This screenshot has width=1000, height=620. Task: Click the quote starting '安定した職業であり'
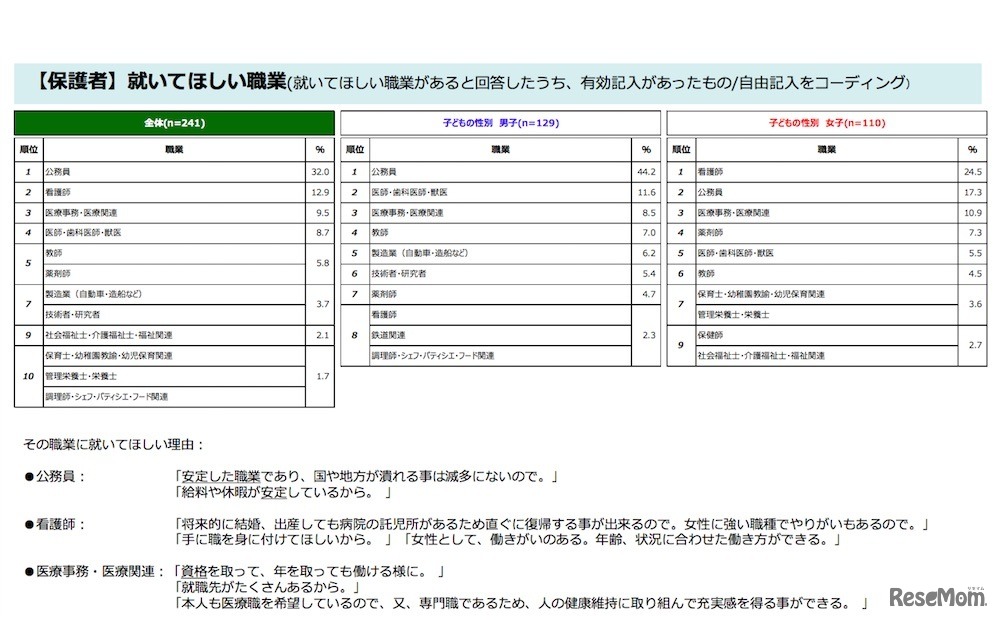point(366,476)
